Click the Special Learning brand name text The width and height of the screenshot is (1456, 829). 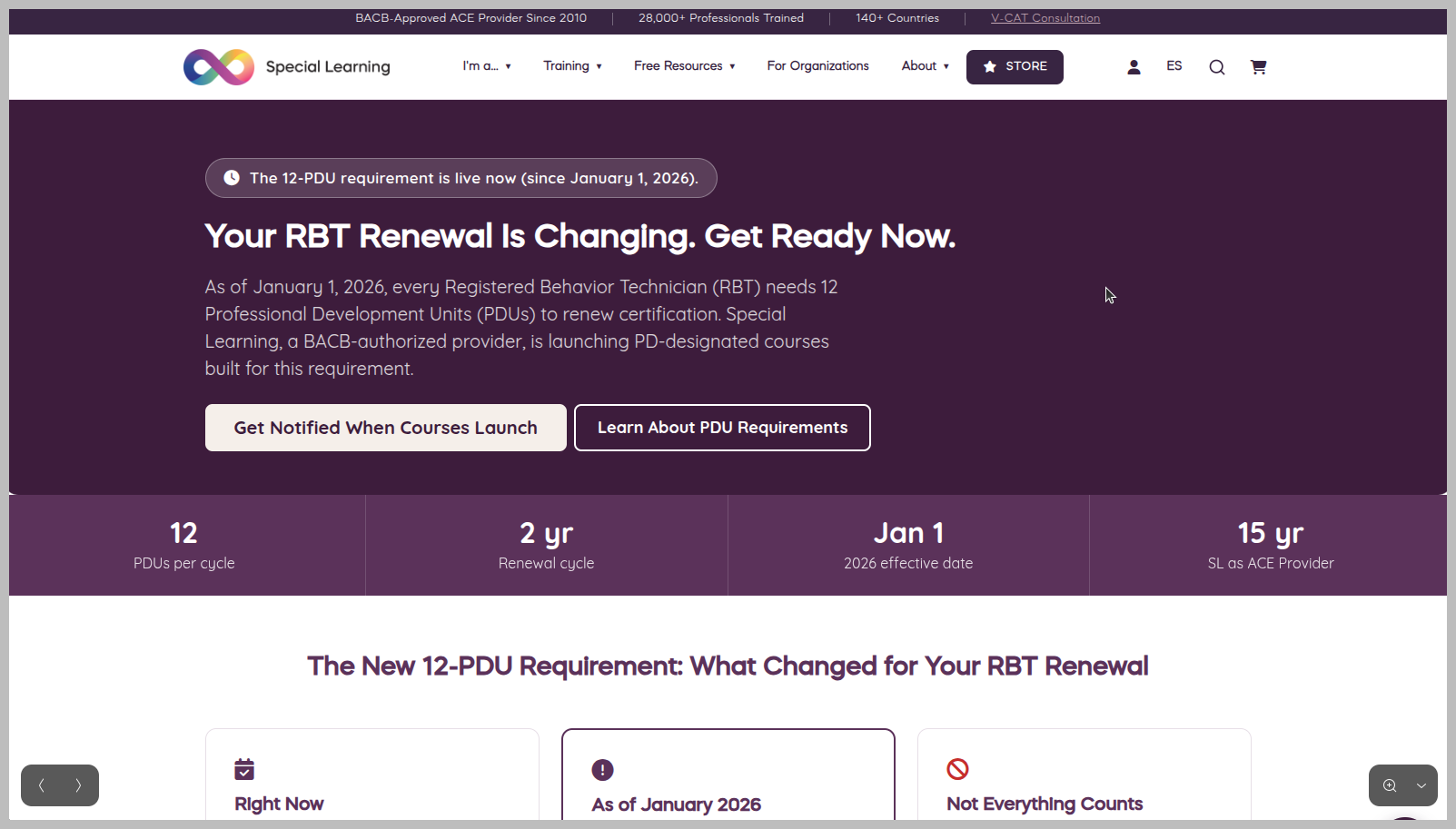click(328, 67)
